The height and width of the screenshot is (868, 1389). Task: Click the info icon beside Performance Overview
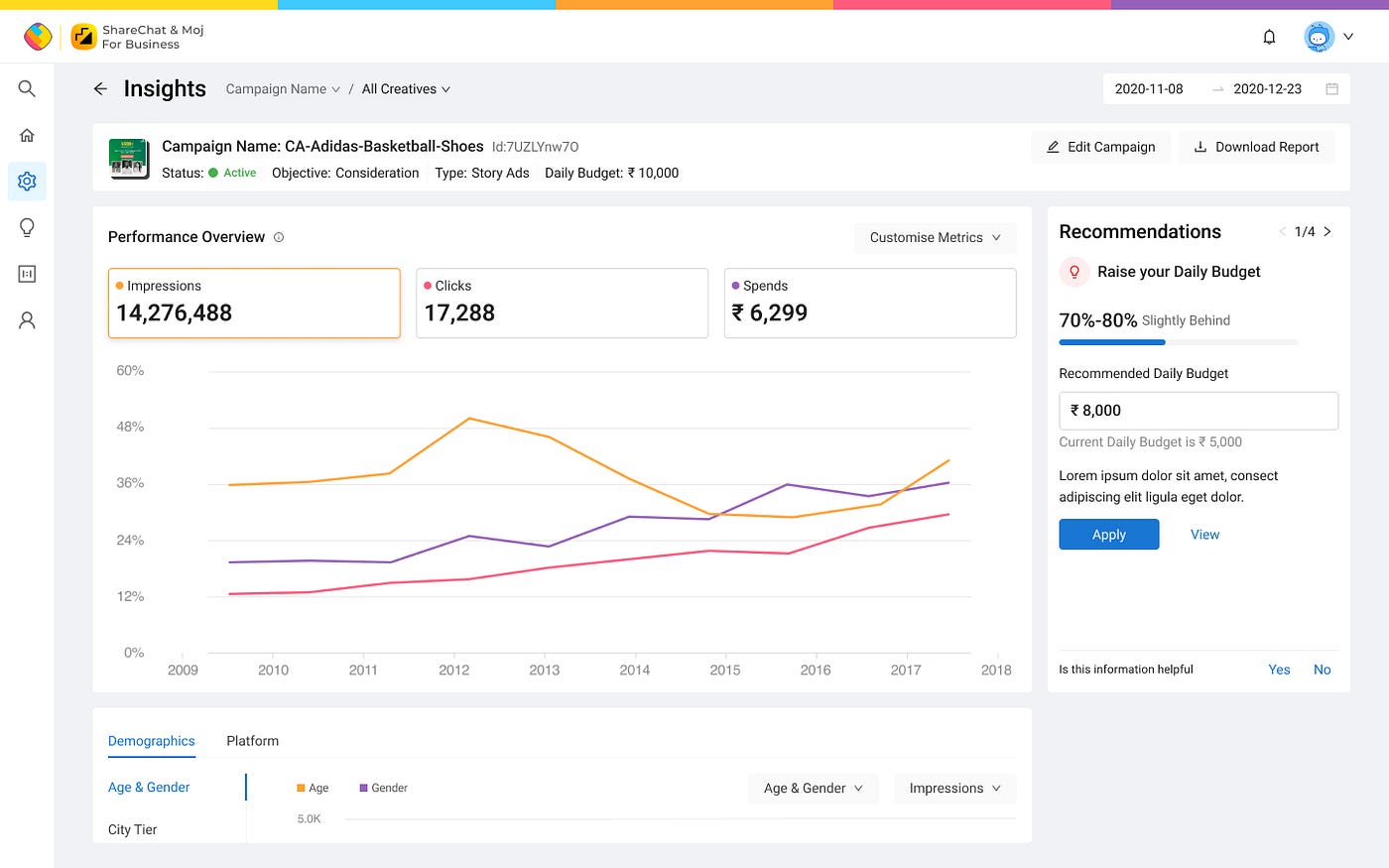(x=279, y=237)
